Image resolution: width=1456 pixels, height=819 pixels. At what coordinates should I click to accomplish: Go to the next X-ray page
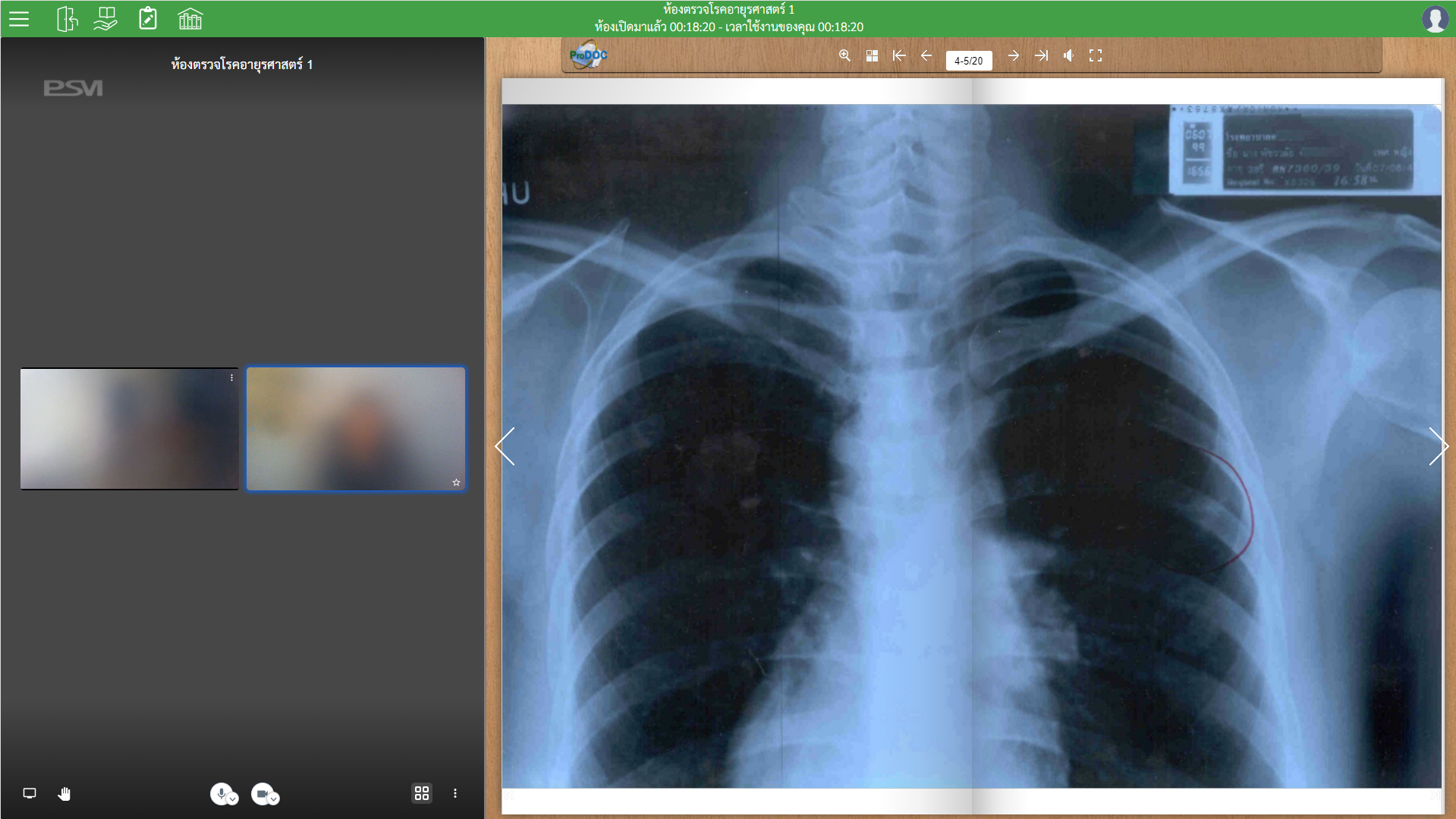1014,55
